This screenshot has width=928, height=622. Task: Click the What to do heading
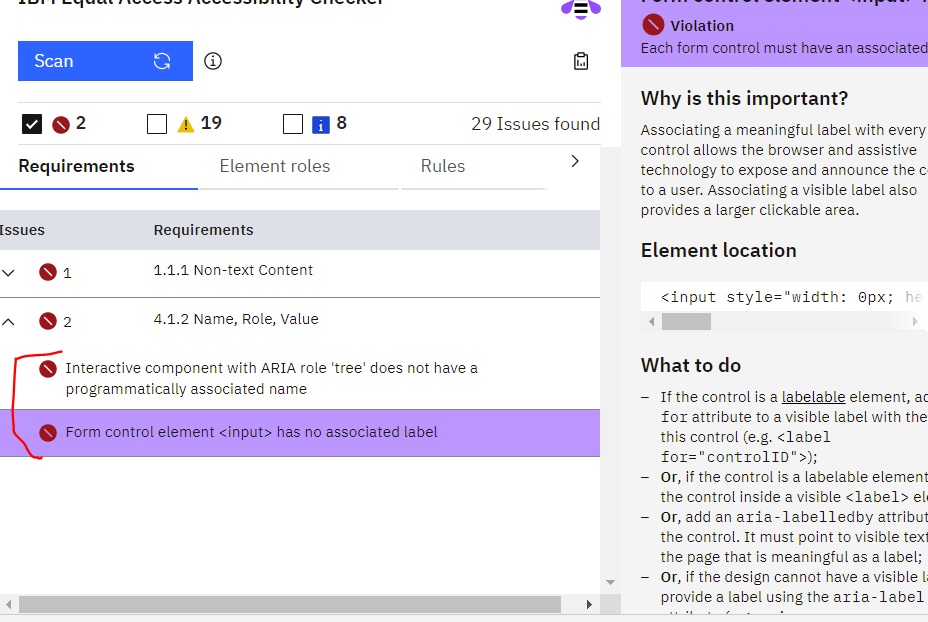click(691, 365)
